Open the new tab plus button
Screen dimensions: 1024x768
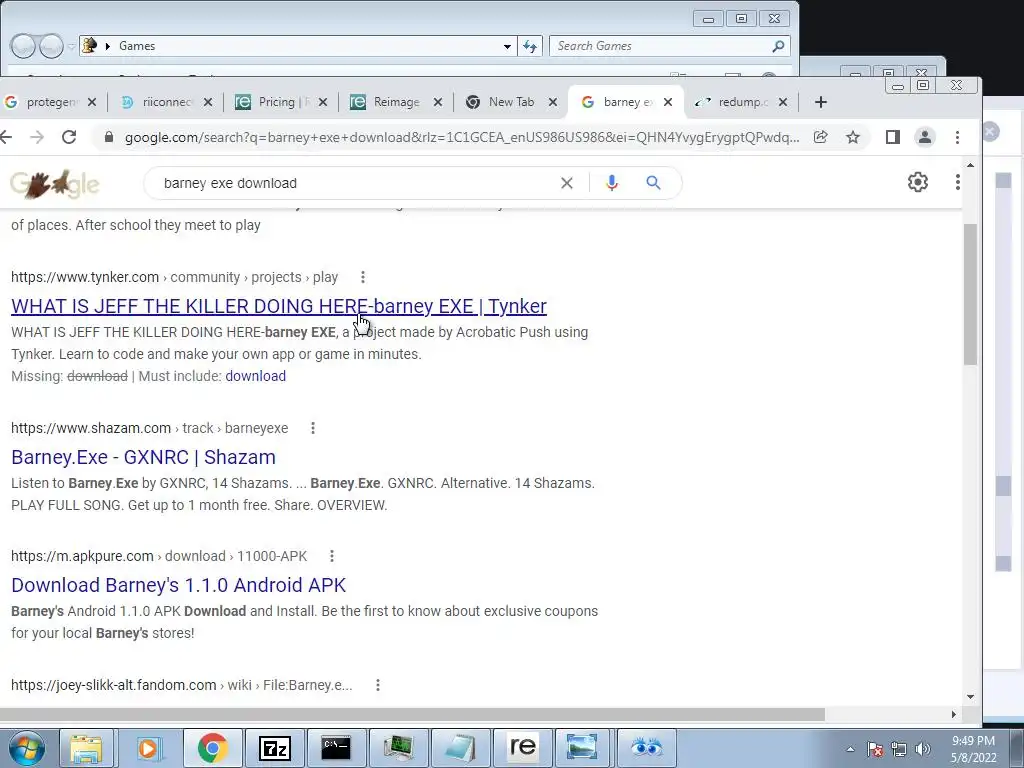point(821,103)
